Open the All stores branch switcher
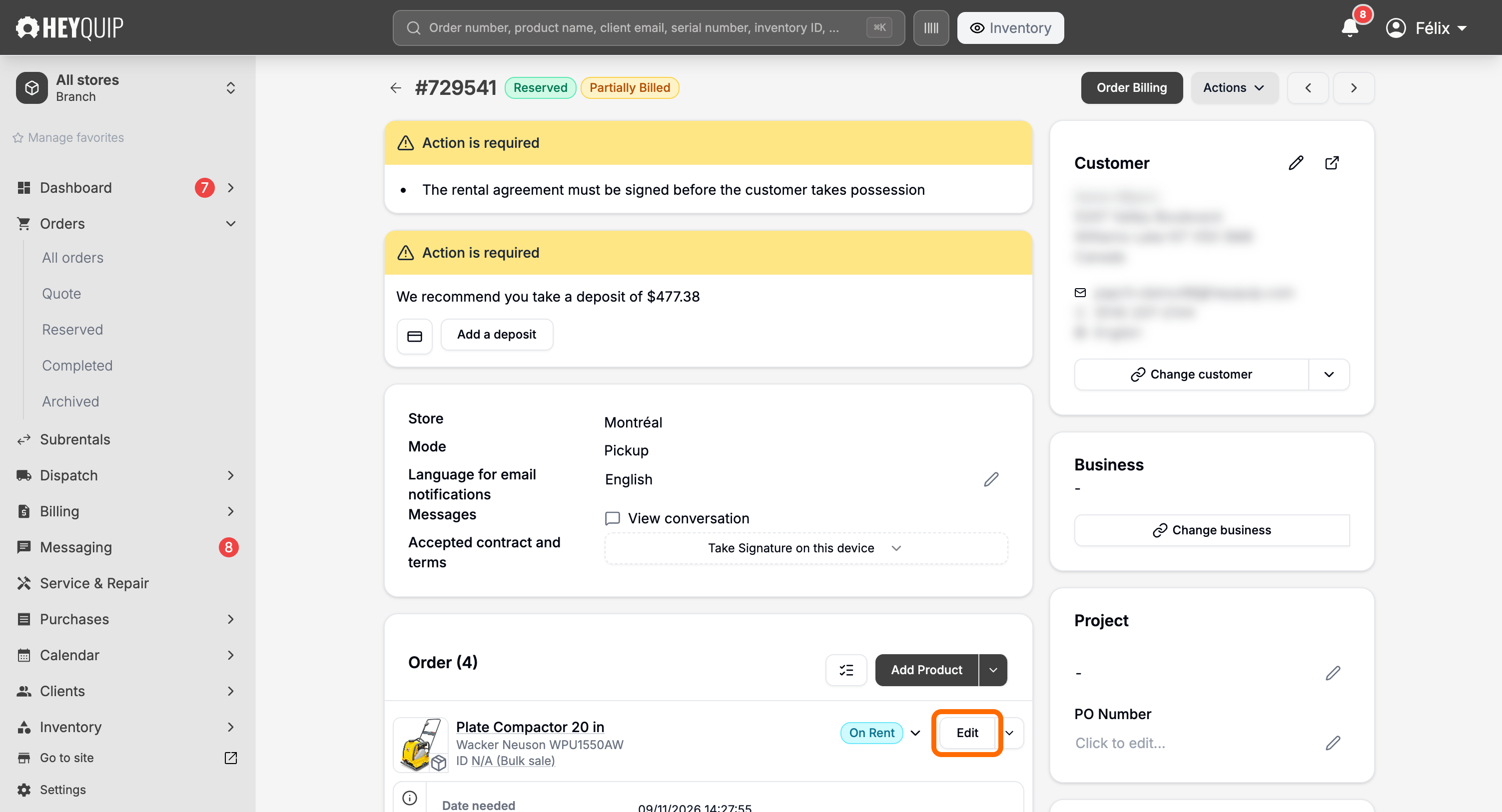 128,88
